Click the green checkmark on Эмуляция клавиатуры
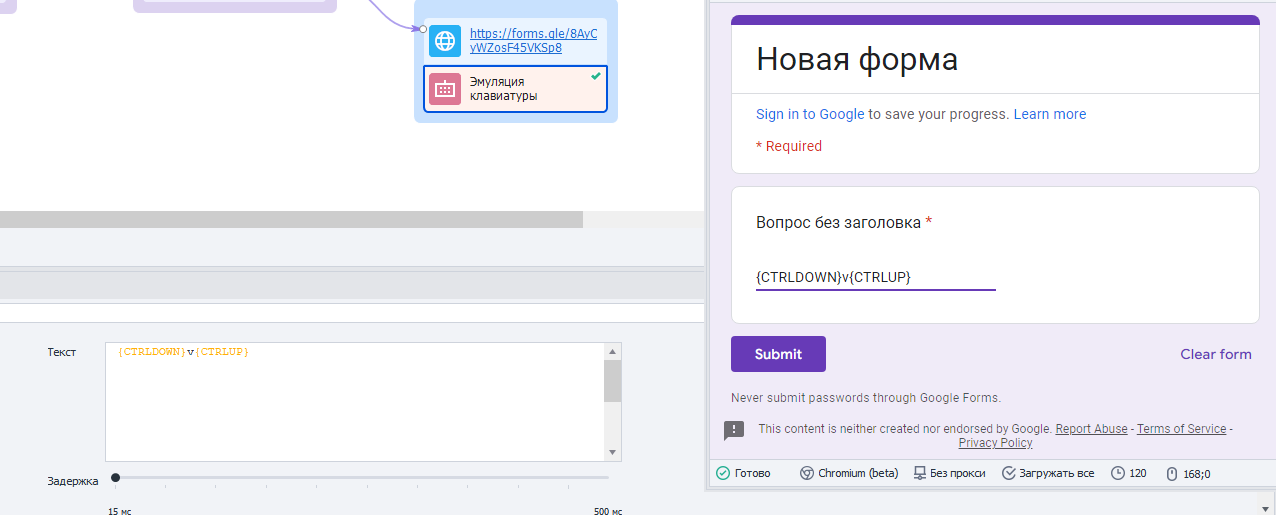This screenshot has height=515, width=1276. 596,76
